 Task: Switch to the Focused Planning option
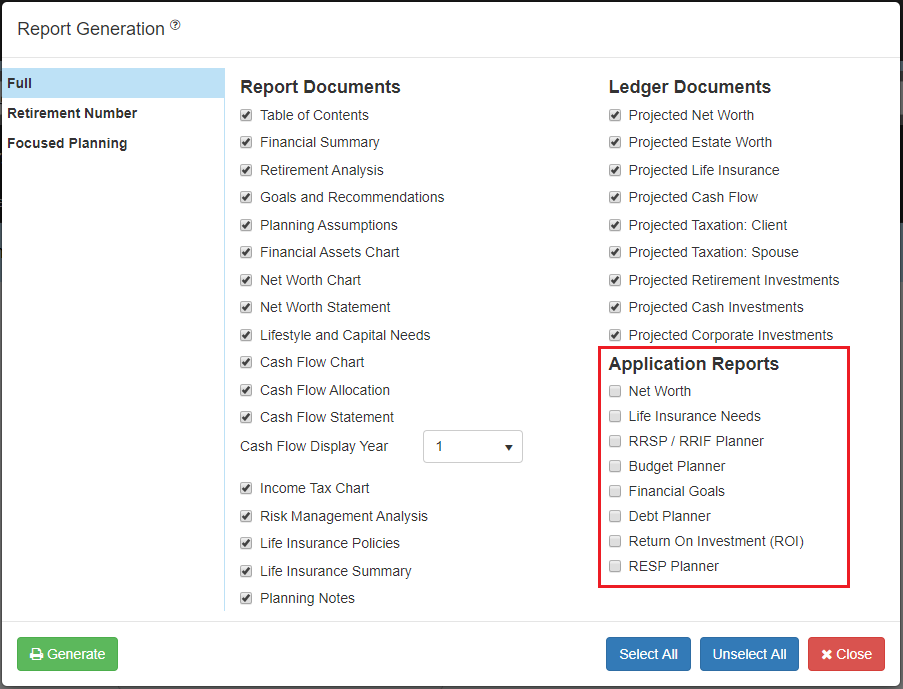click(67, 143)
